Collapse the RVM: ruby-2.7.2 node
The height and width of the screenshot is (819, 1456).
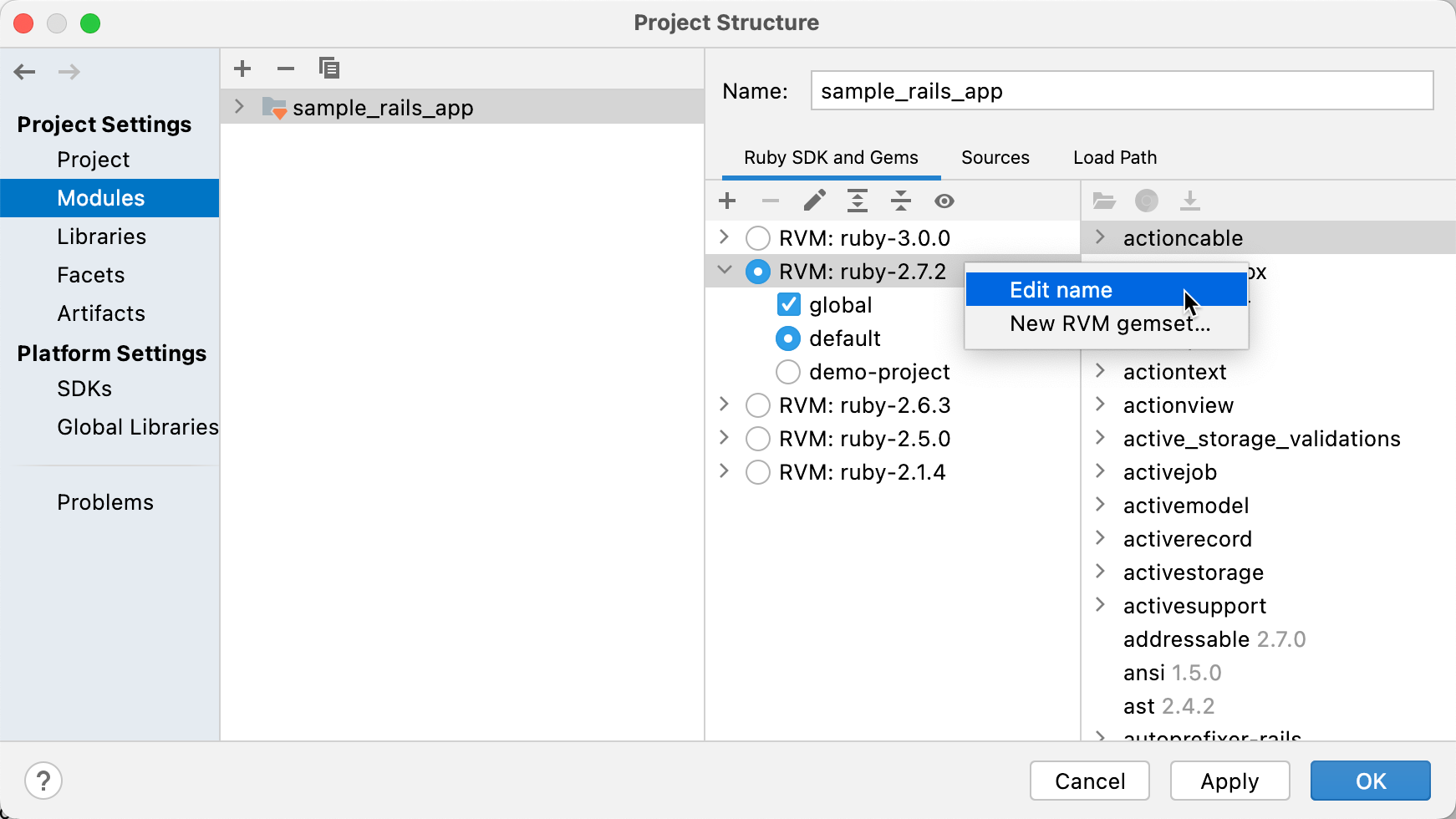pyautogui.click(x=725, y=270)
